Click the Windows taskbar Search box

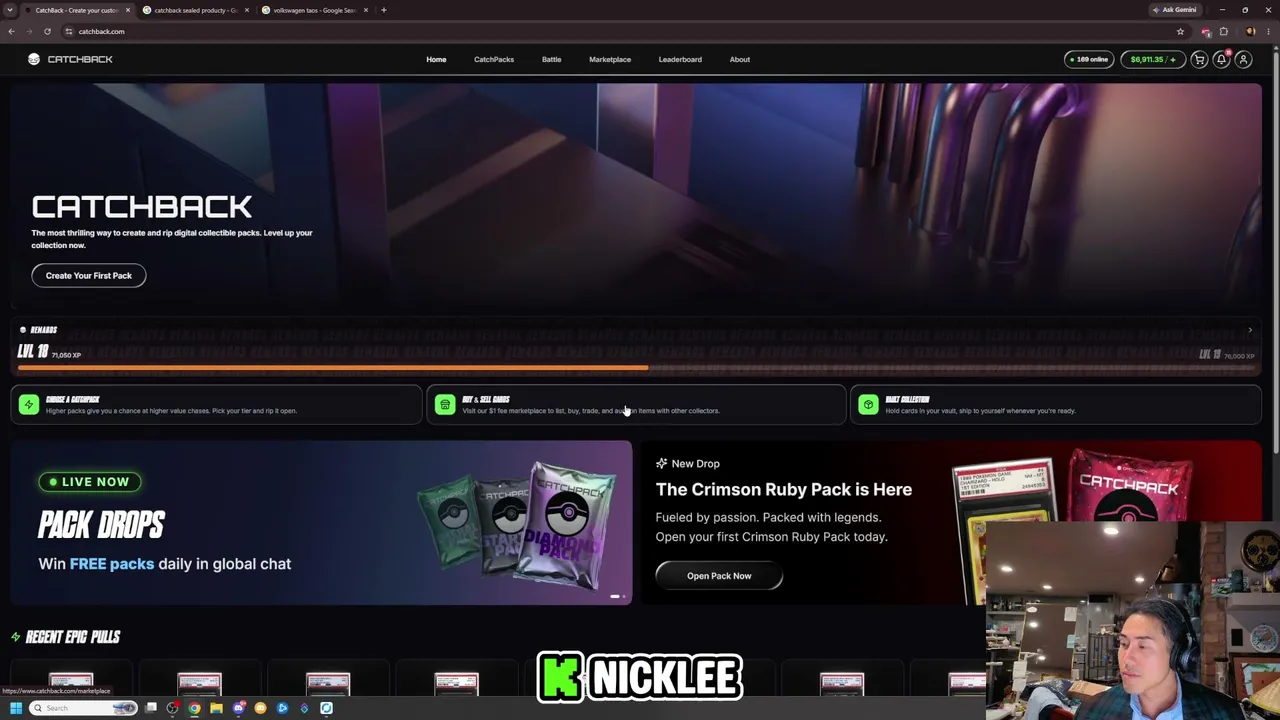tap(84, 708)
